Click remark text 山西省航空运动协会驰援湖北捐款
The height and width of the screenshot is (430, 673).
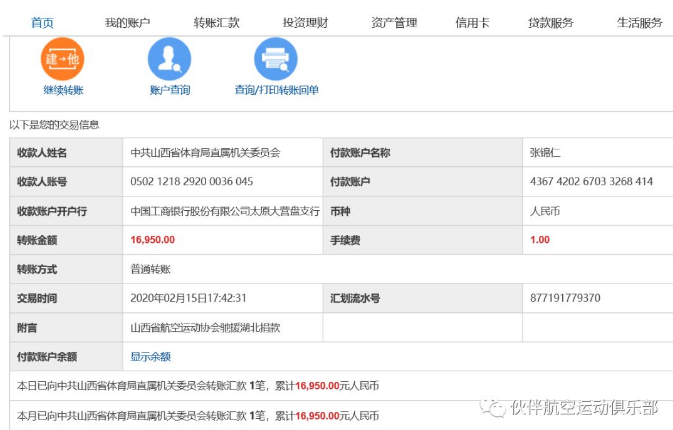(205, 328)
